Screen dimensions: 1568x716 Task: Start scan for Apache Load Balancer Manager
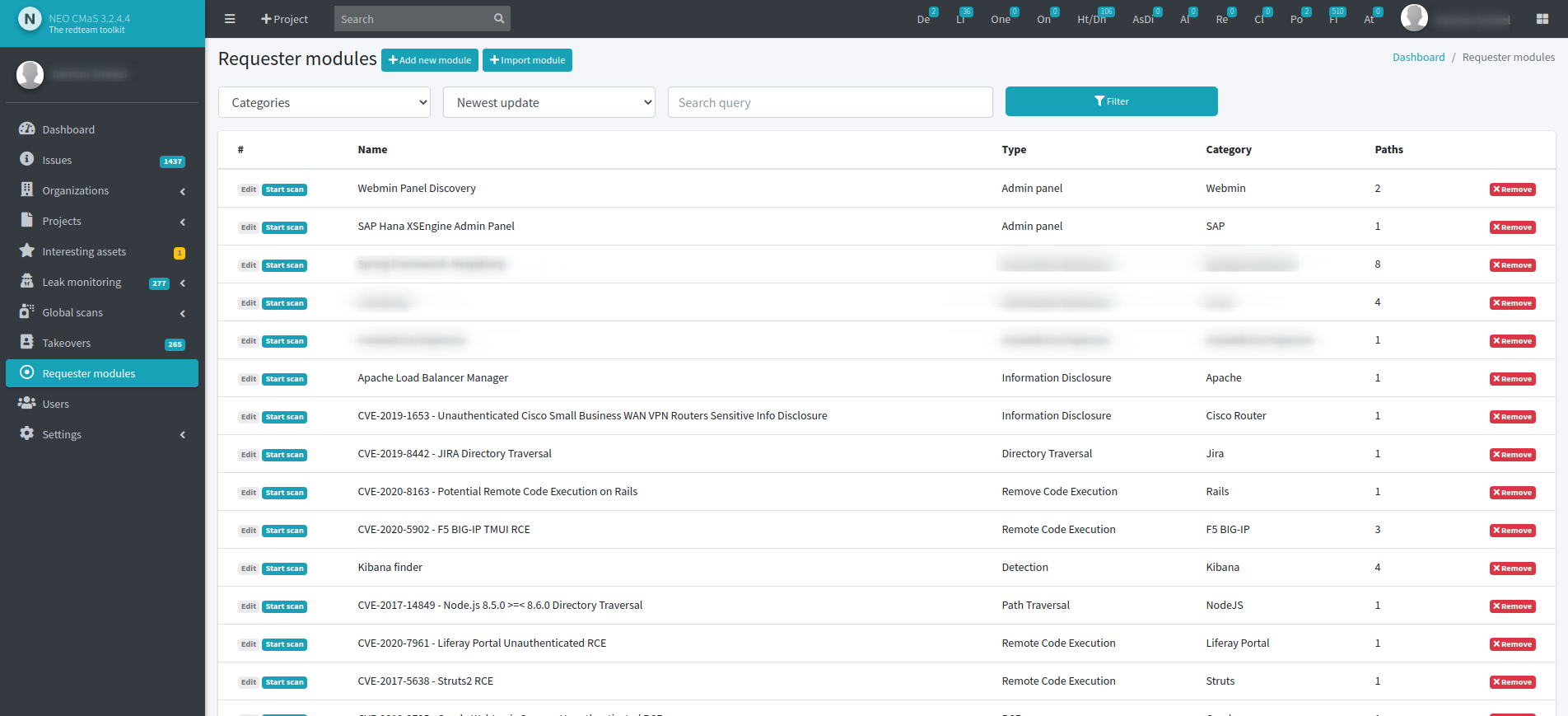pos(284,379)
